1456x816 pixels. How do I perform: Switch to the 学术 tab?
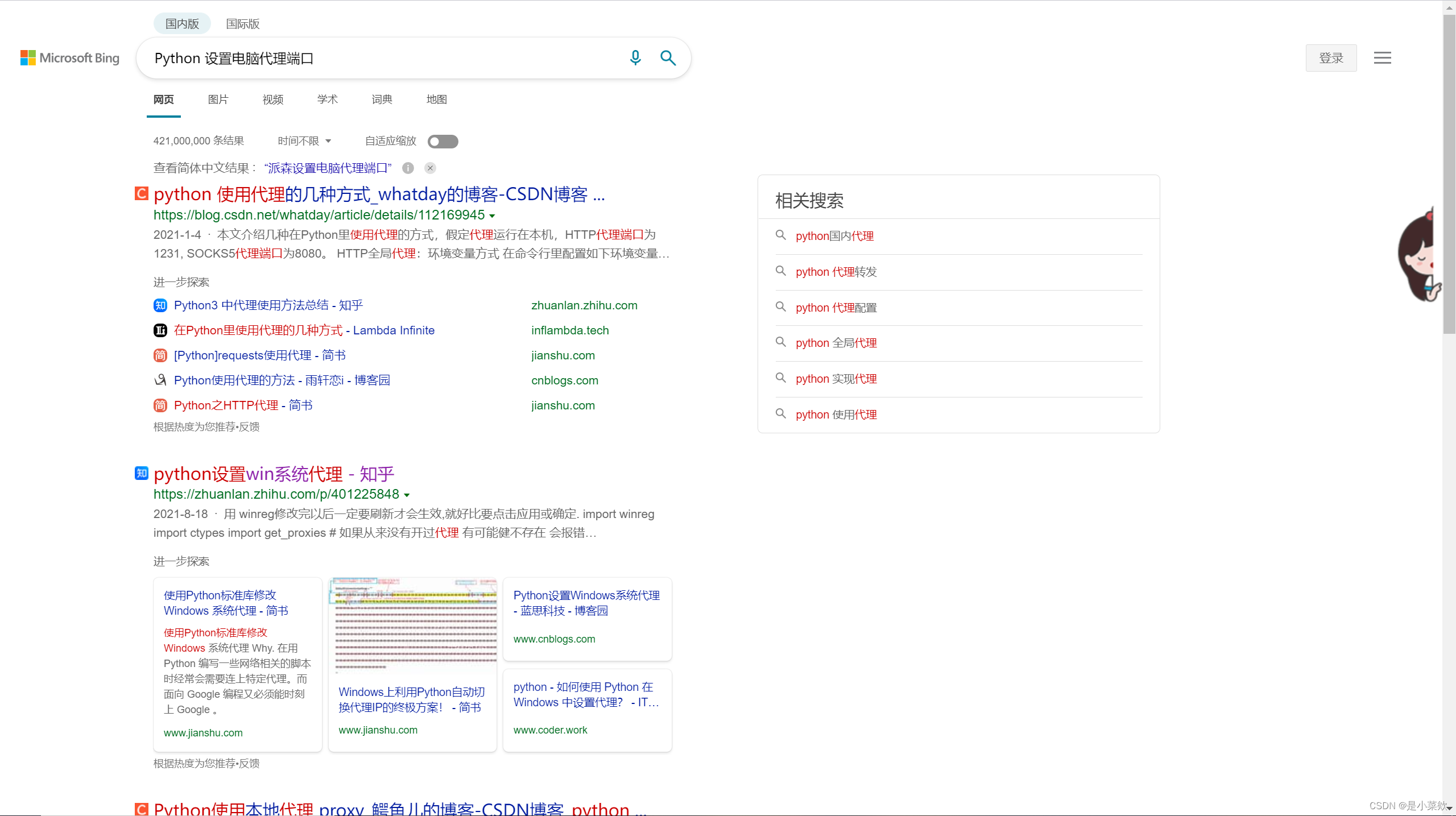pos(328,100)
